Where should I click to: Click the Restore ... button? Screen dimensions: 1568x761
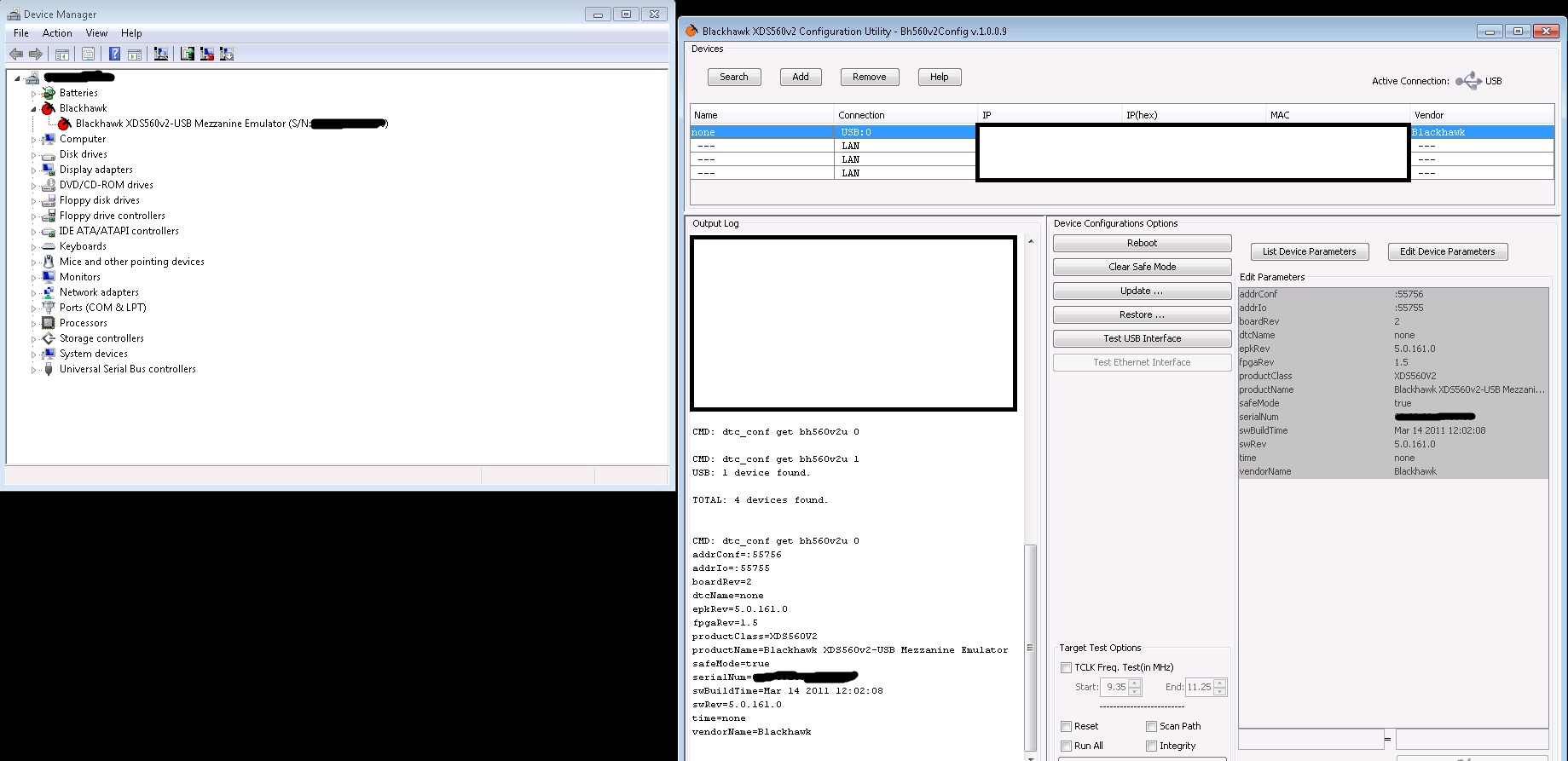(x=1142, y=314)
